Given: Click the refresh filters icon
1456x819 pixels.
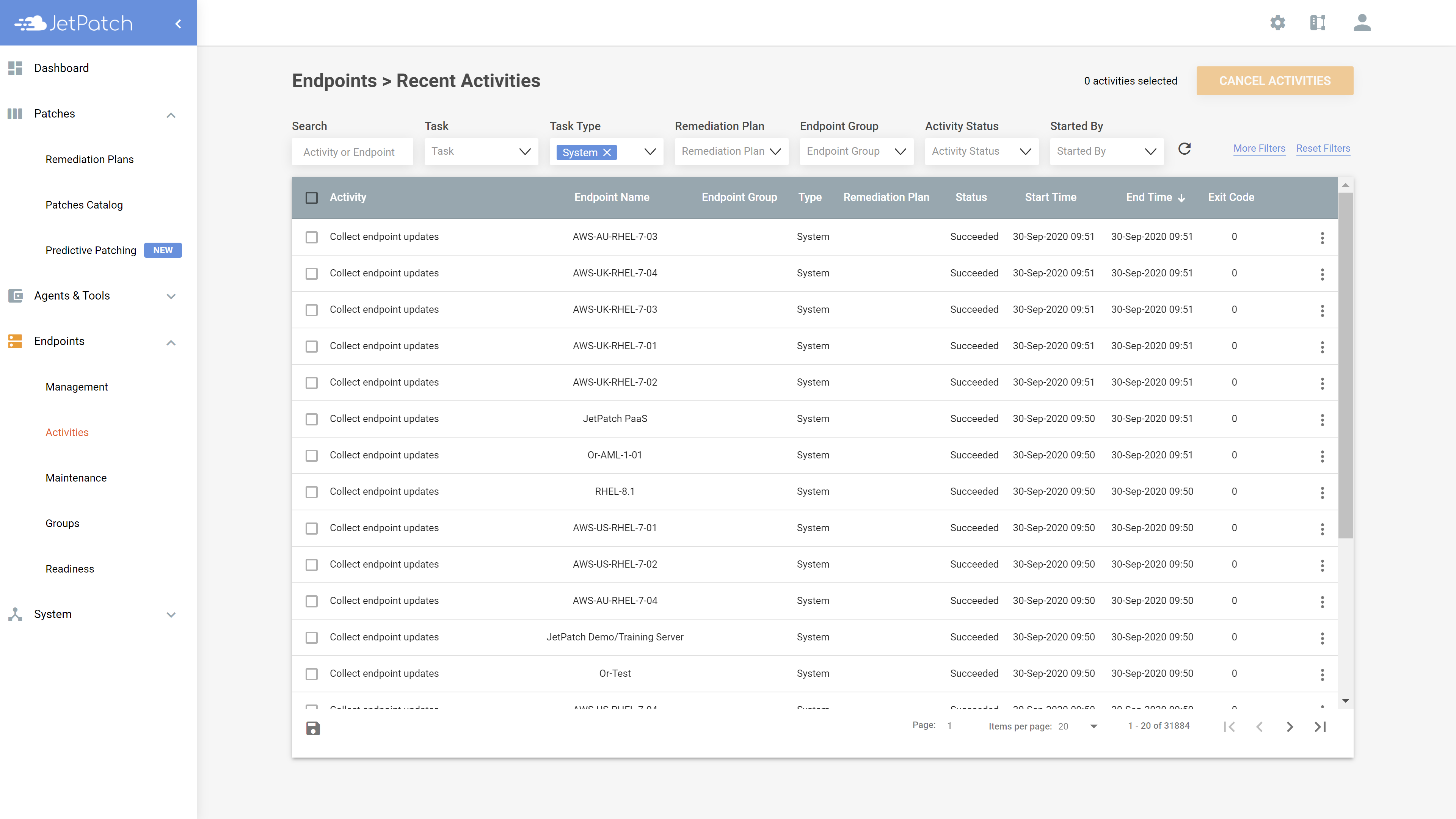Looking at the screenshot, I should click(x=1184, y=149).
